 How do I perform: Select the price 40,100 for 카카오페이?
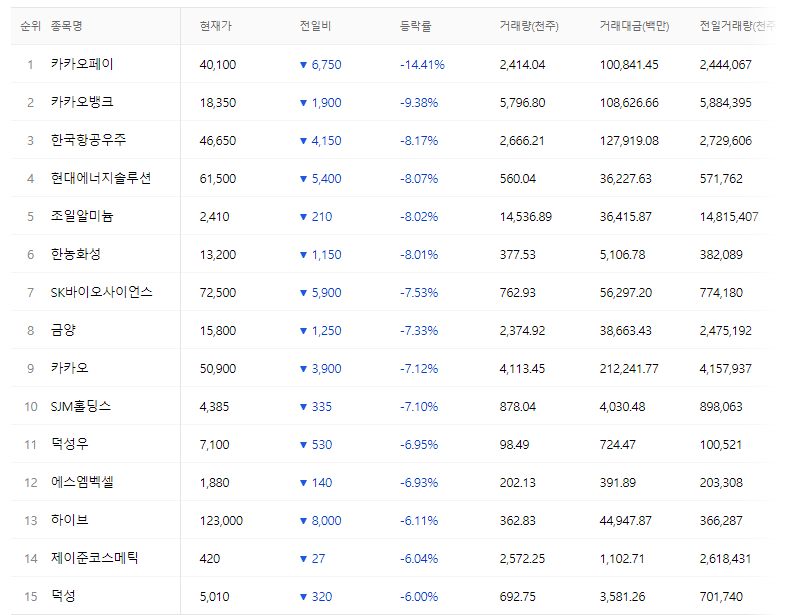tap(218, 65)
